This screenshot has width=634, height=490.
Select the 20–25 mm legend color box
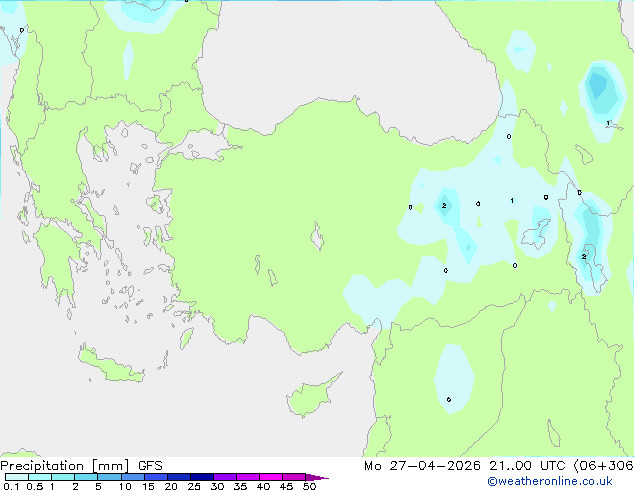coord(179,477)
